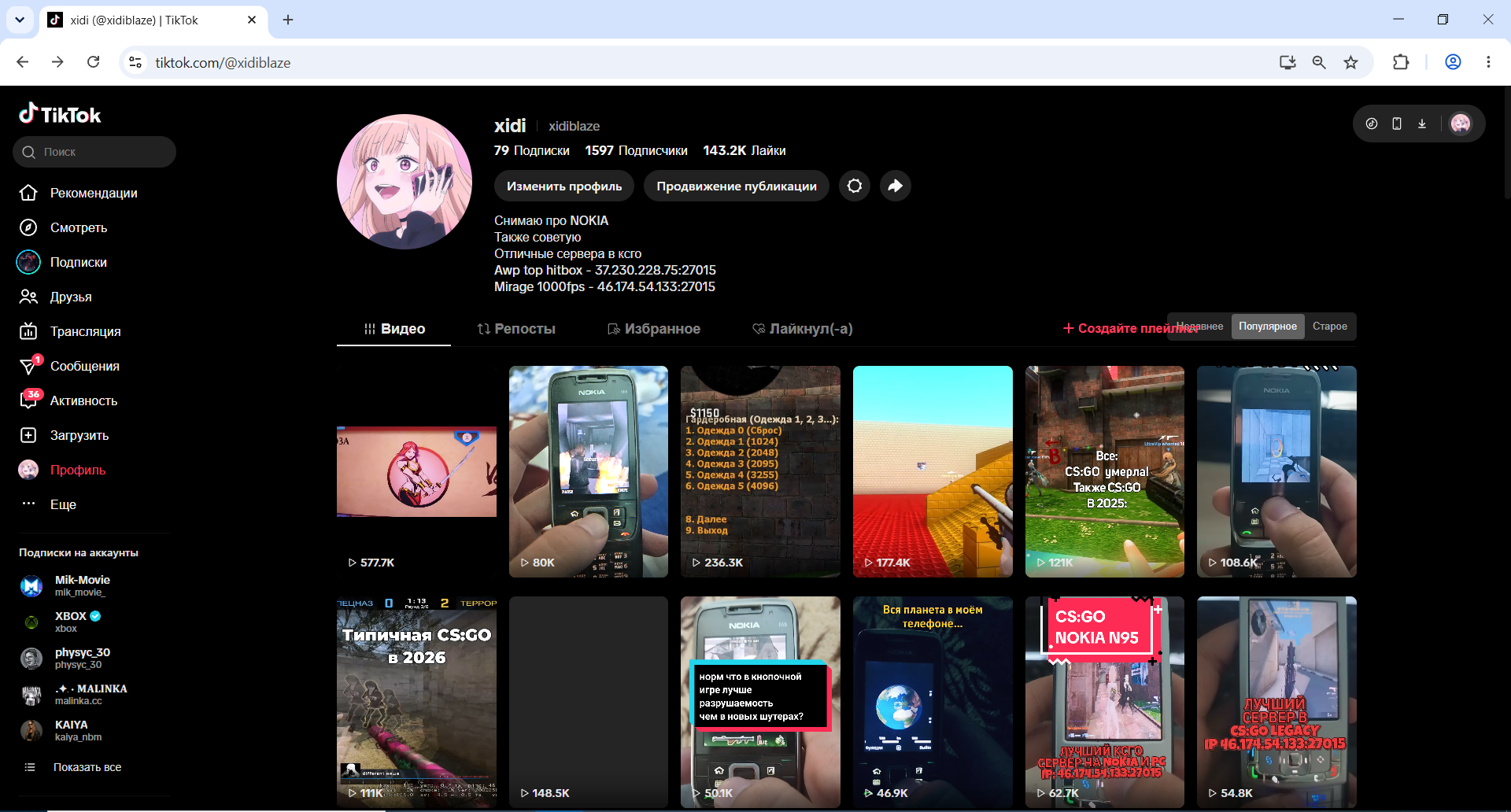
Task: Click the download desktop app icon
Action: point(1422,124)
